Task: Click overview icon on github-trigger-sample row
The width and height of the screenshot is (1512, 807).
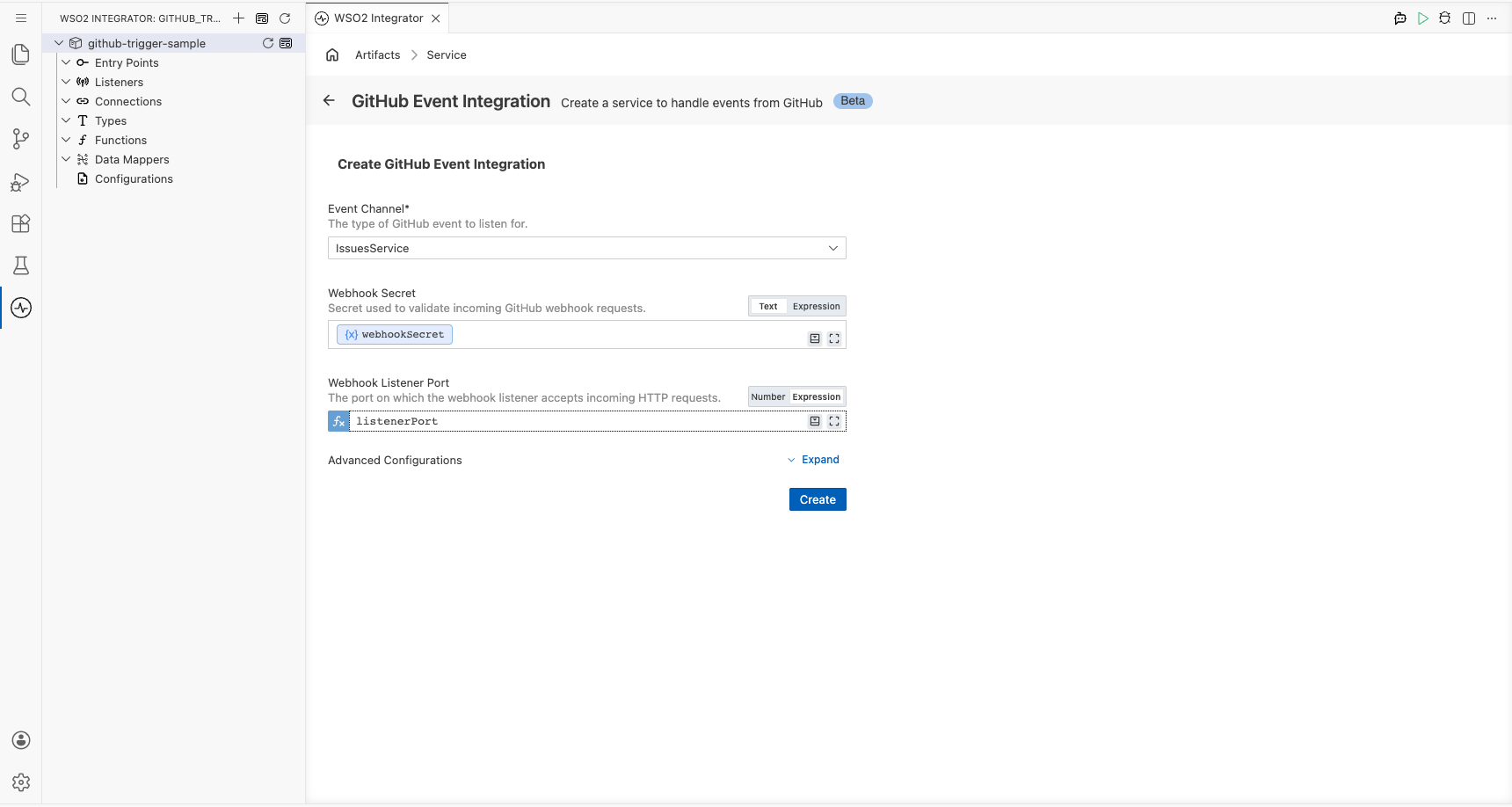Action: (x=286, y=43)
